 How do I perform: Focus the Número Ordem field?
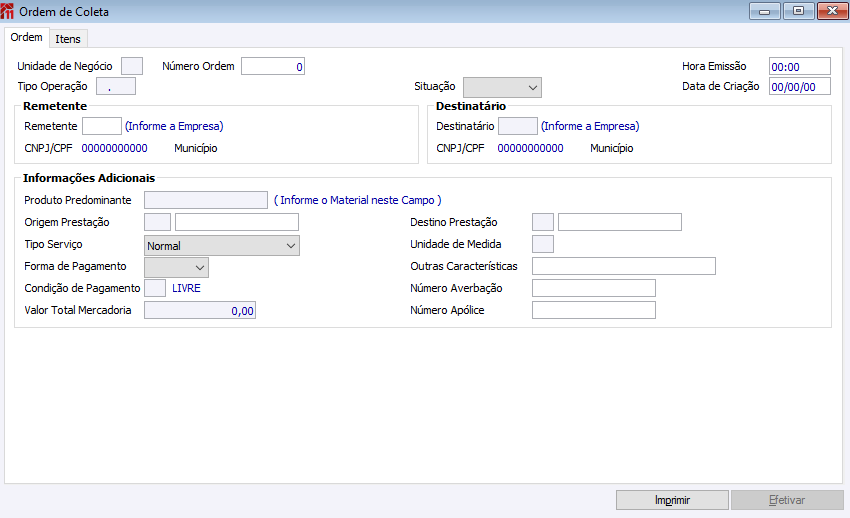pyautogui.click(x=273, y=66)
